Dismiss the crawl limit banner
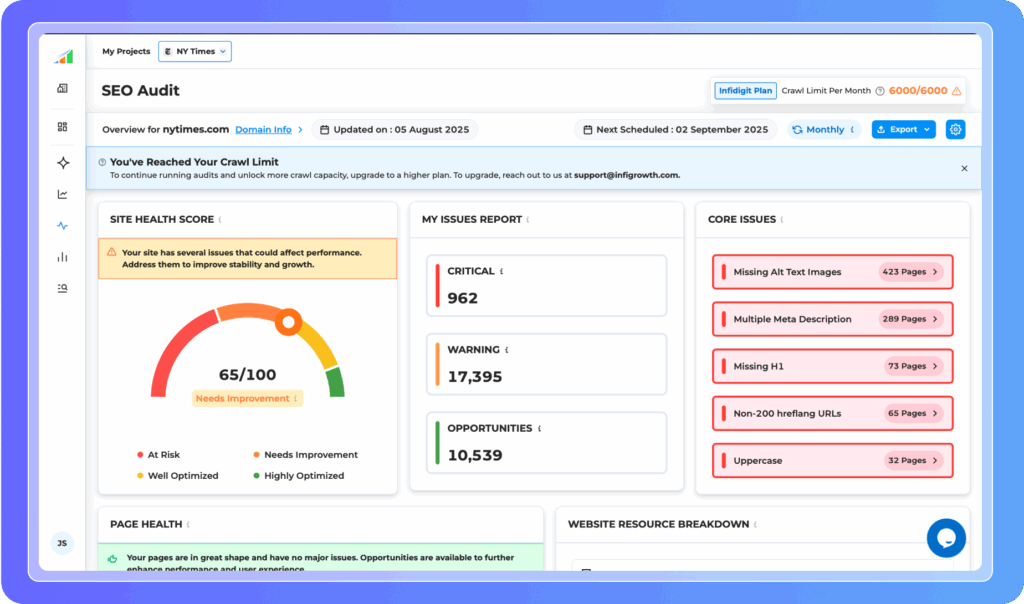The image size is (1024, 604). click(x=964, y=168)
